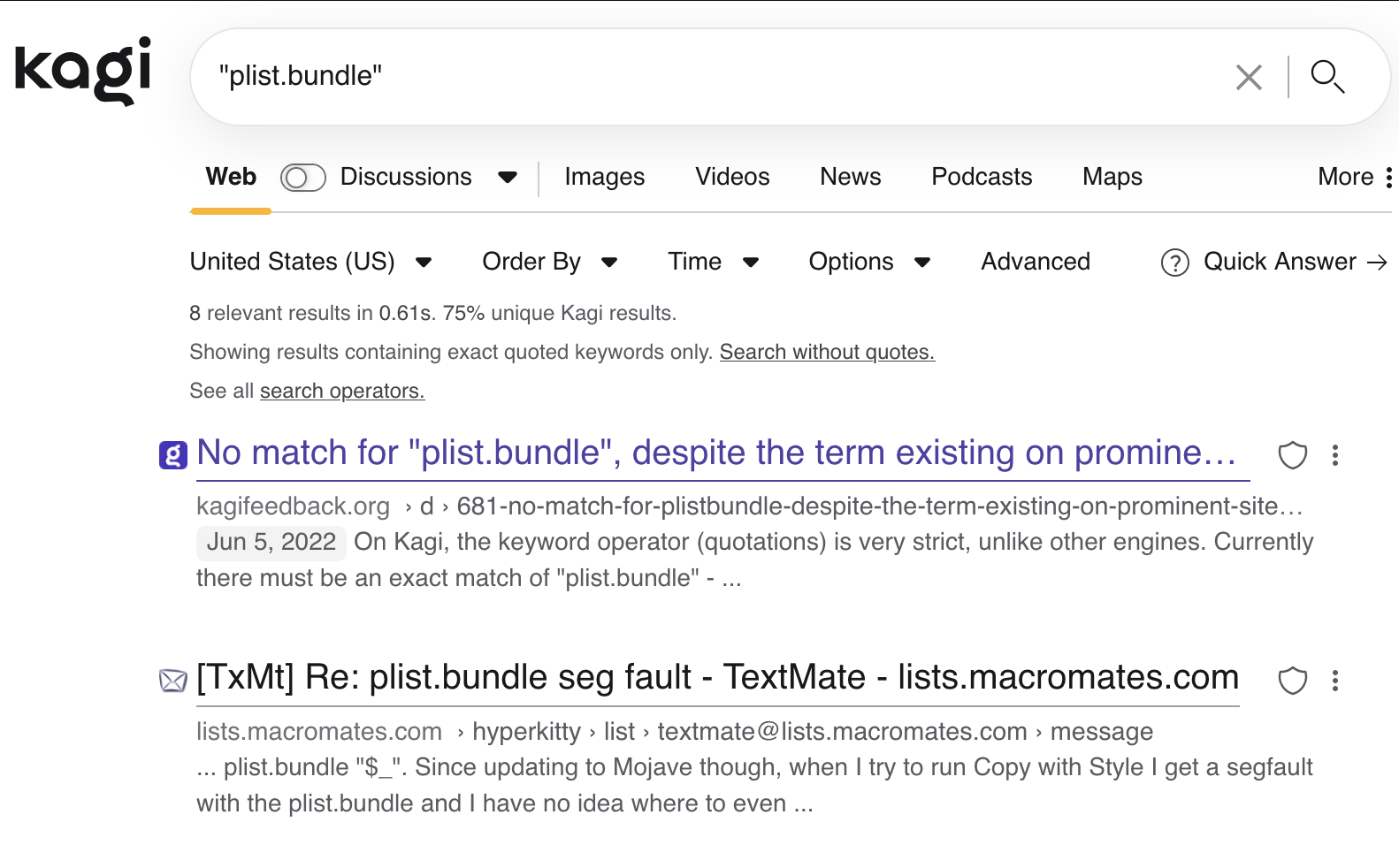Clear the search query with X icon
The height and width of the screenshot is (868, 1399).
point(1248,78)
